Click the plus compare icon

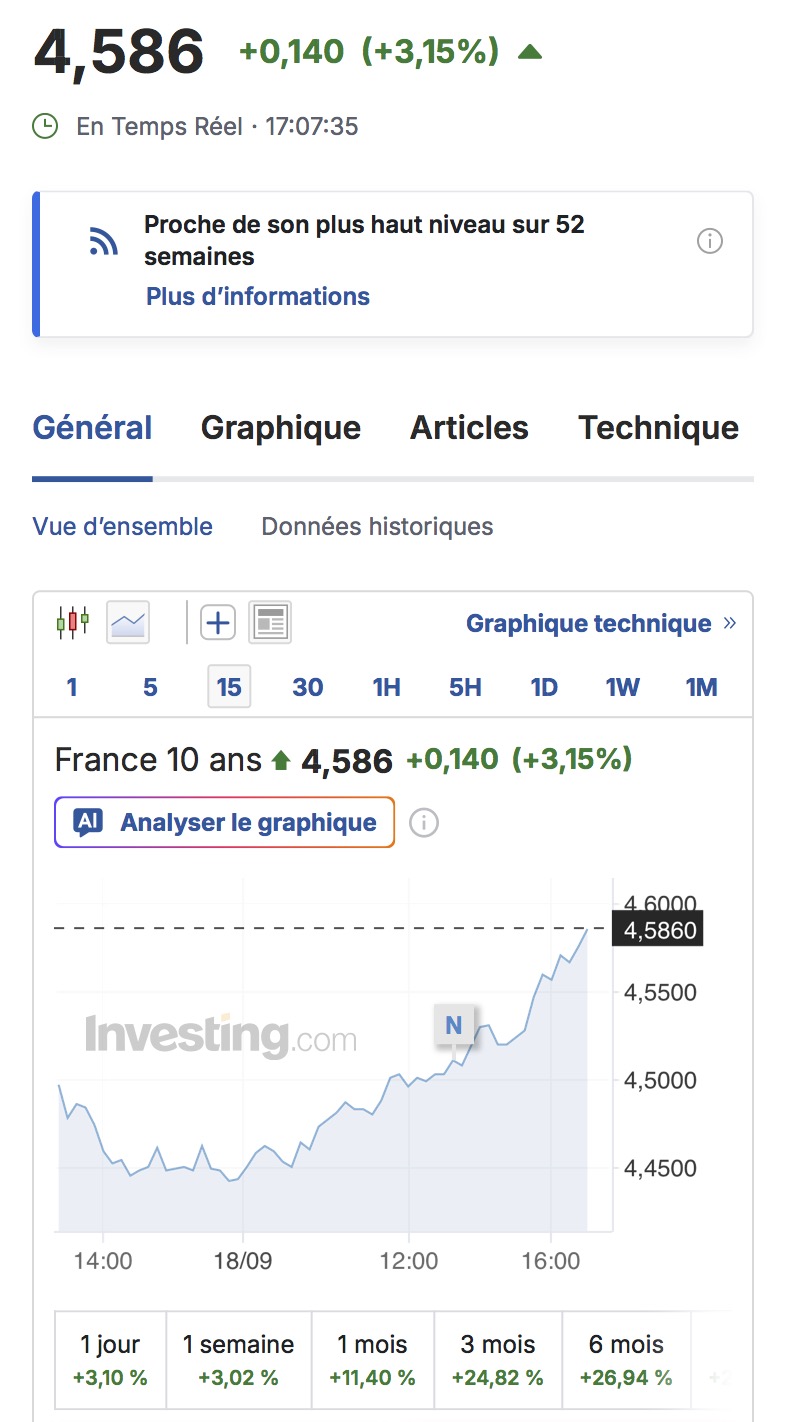217,623
